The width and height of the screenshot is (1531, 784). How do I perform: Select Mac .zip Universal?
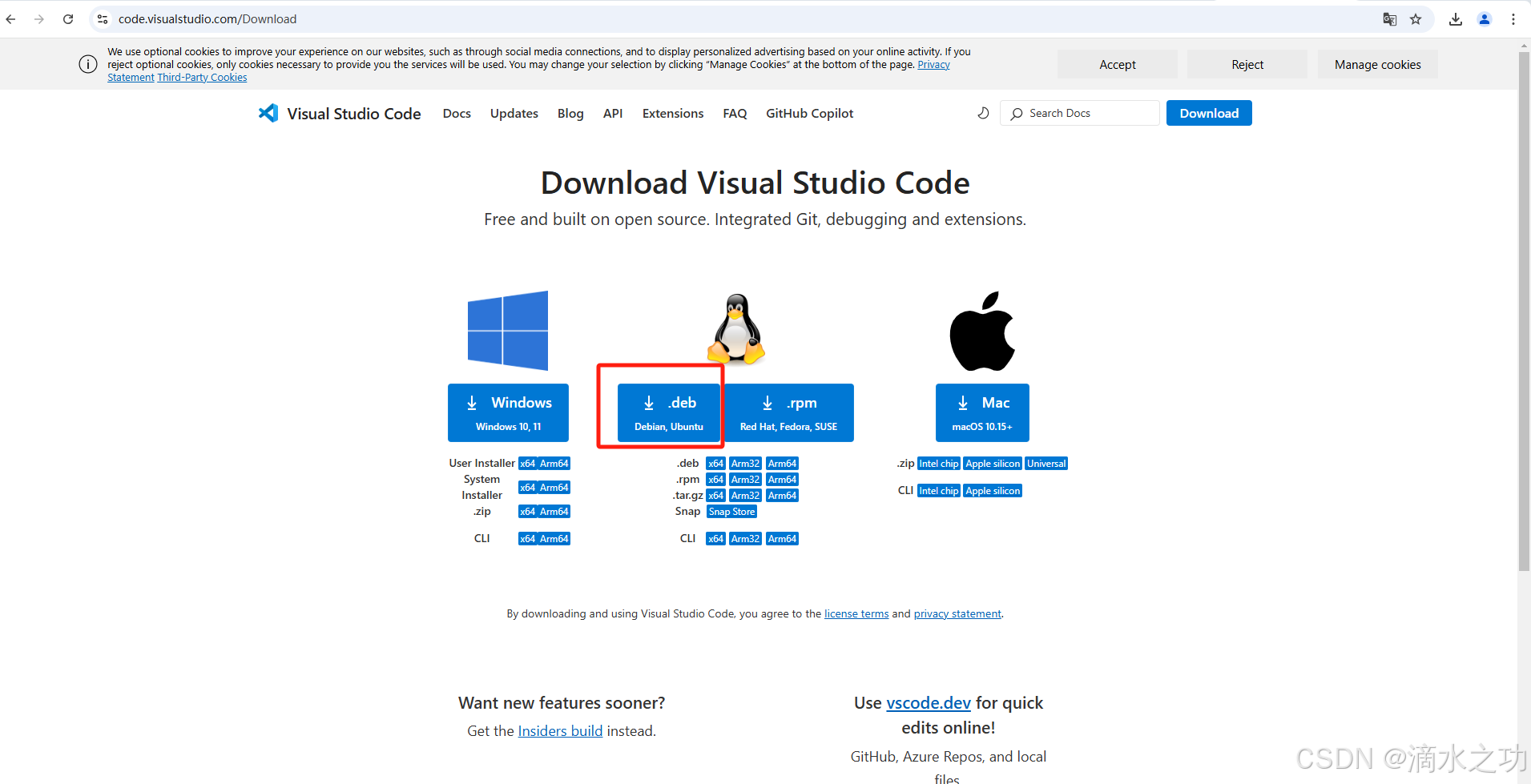1046,464
